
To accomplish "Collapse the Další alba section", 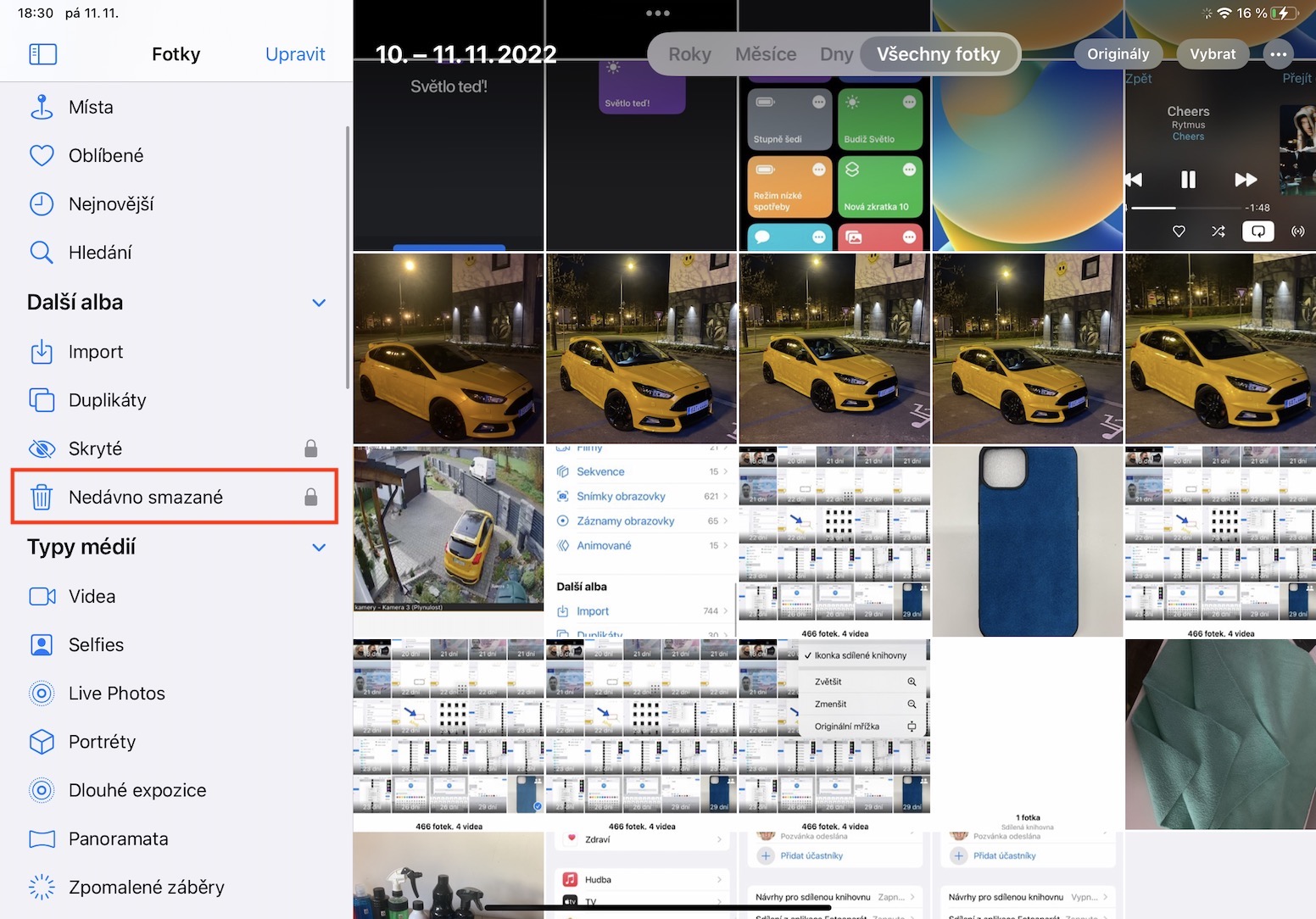I will click(319, 303).
